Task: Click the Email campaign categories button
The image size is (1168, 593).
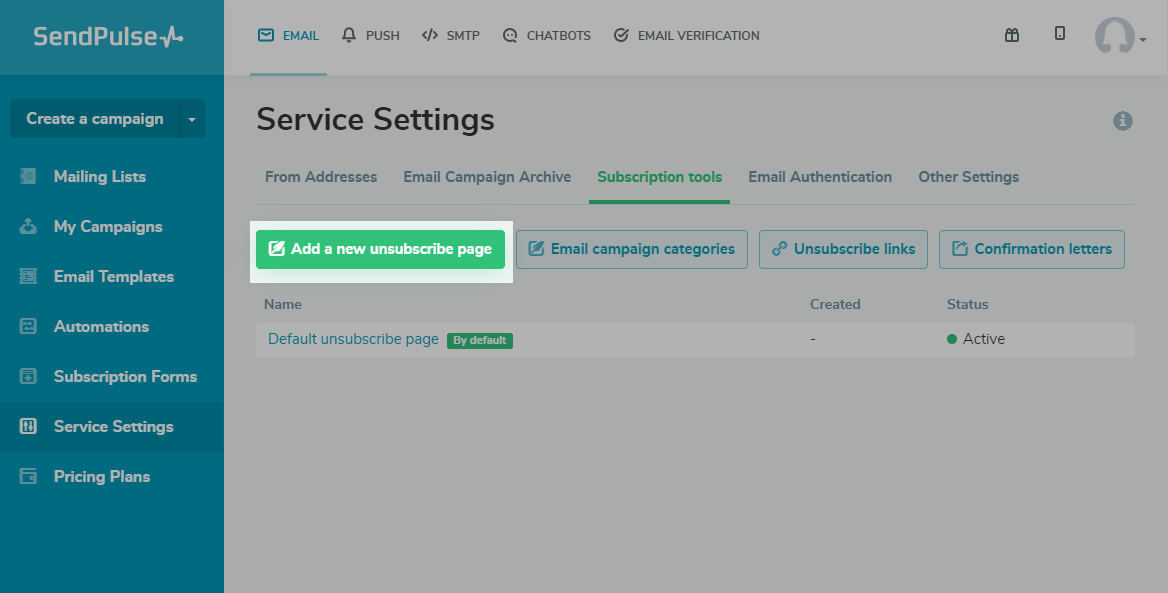Action: (x=632, y=249)
